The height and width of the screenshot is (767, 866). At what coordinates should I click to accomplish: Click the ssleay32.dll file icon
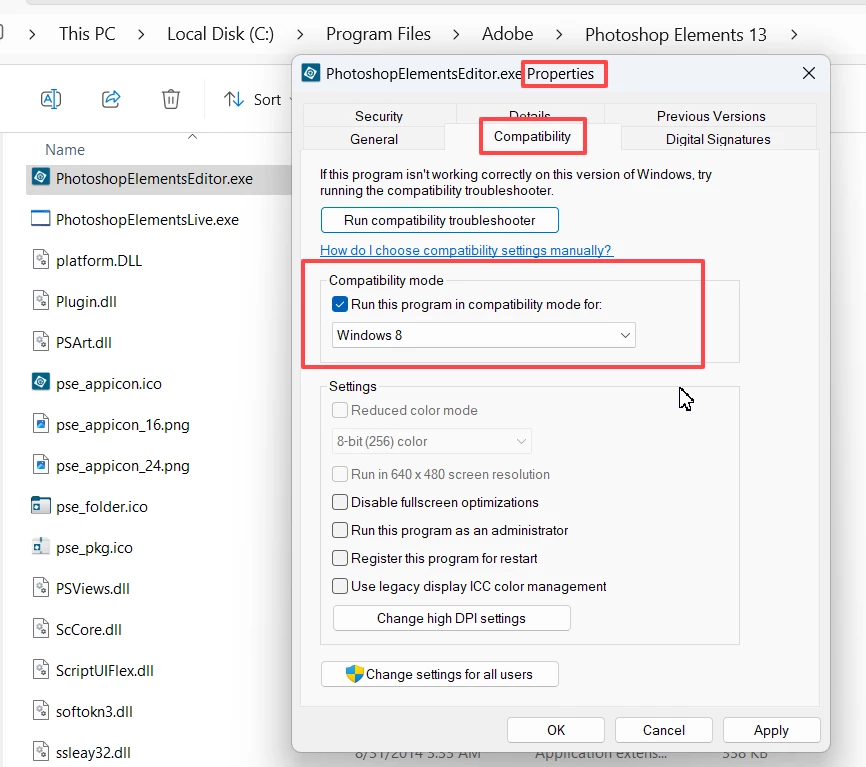pyautogui.click(x=41, y=752)
